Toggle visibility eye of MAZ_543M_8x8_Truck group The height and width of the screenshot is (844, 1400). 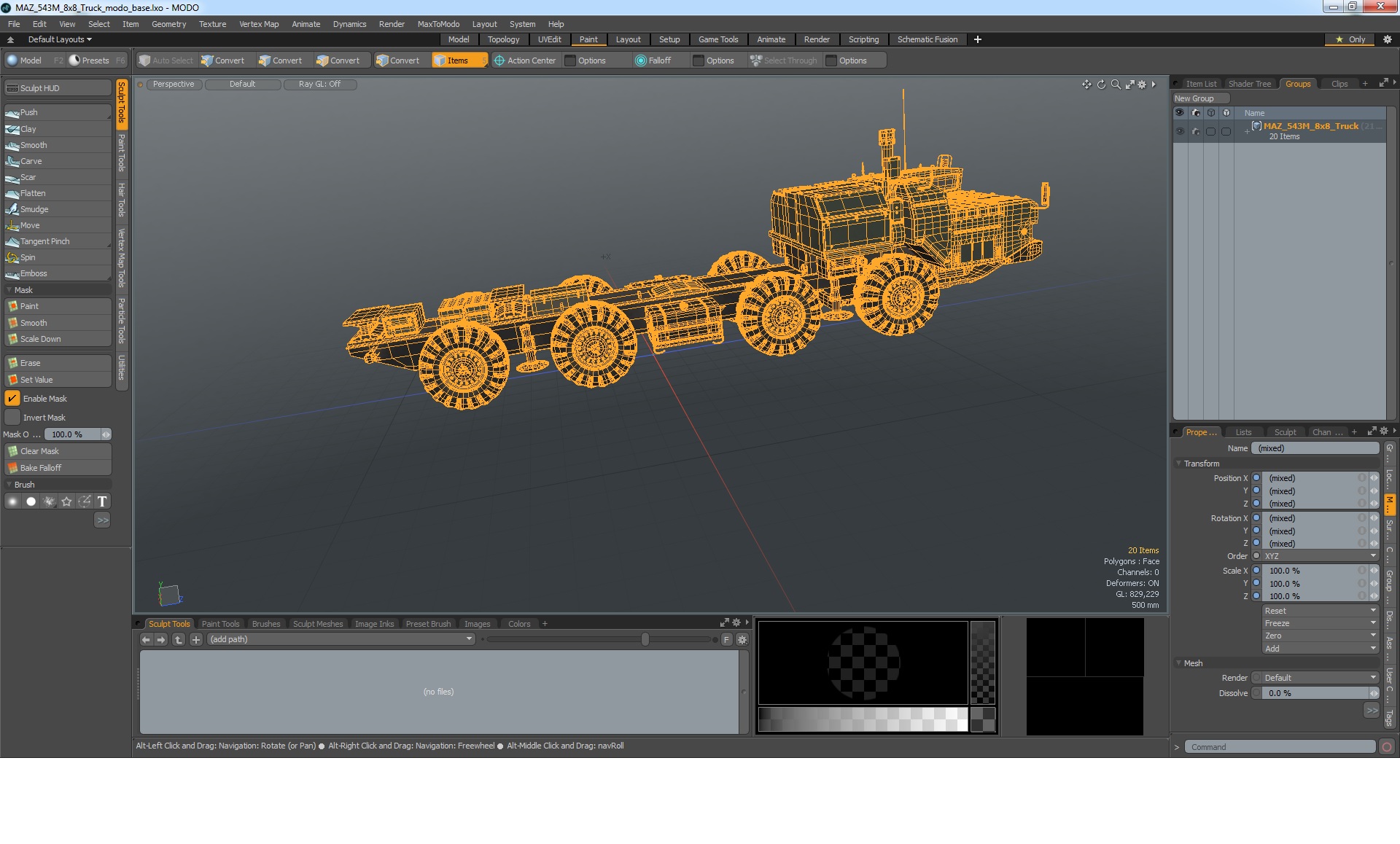[1180, 131]
